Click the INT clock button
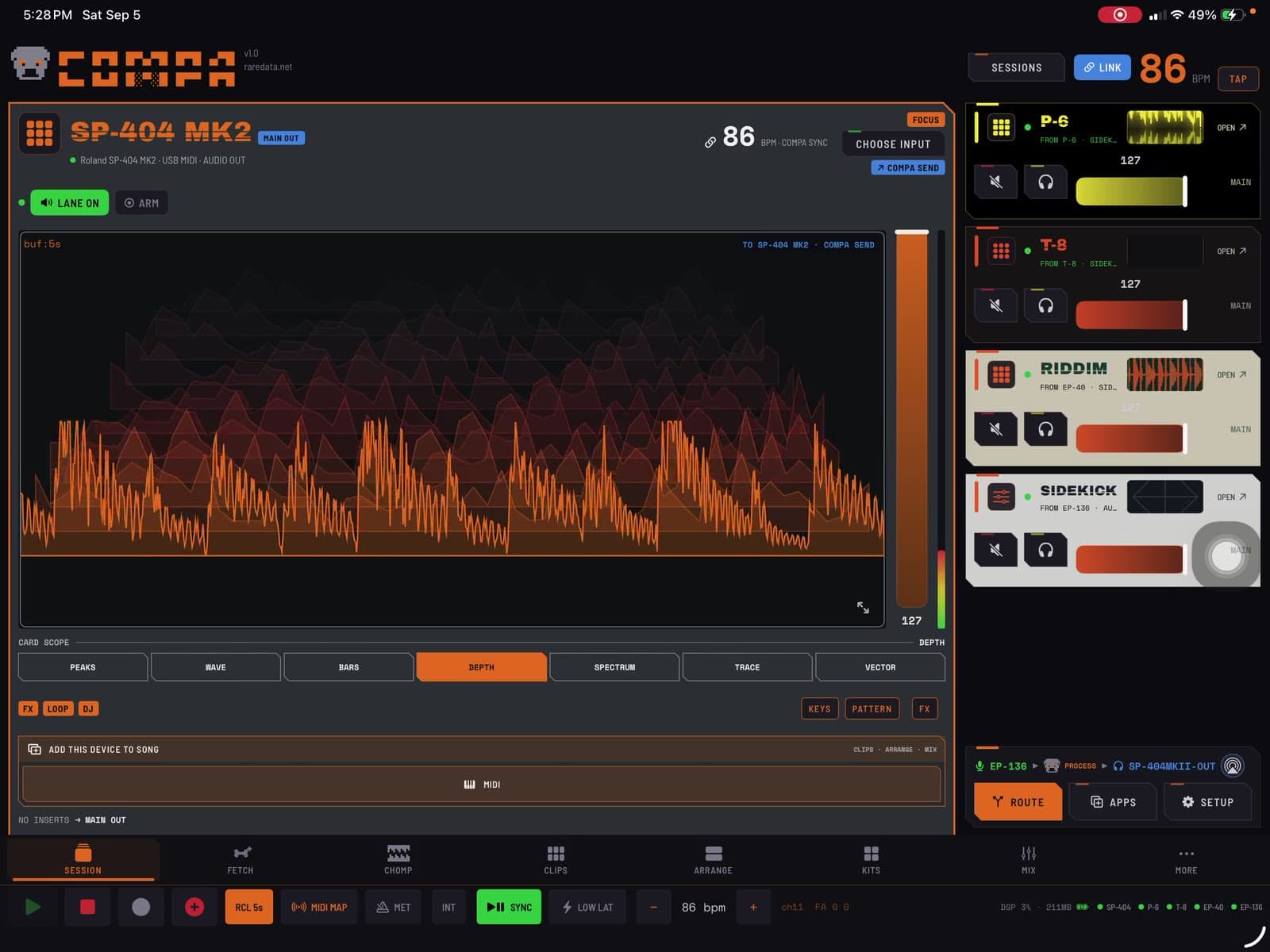1270x952 pixels. [448, 907]
